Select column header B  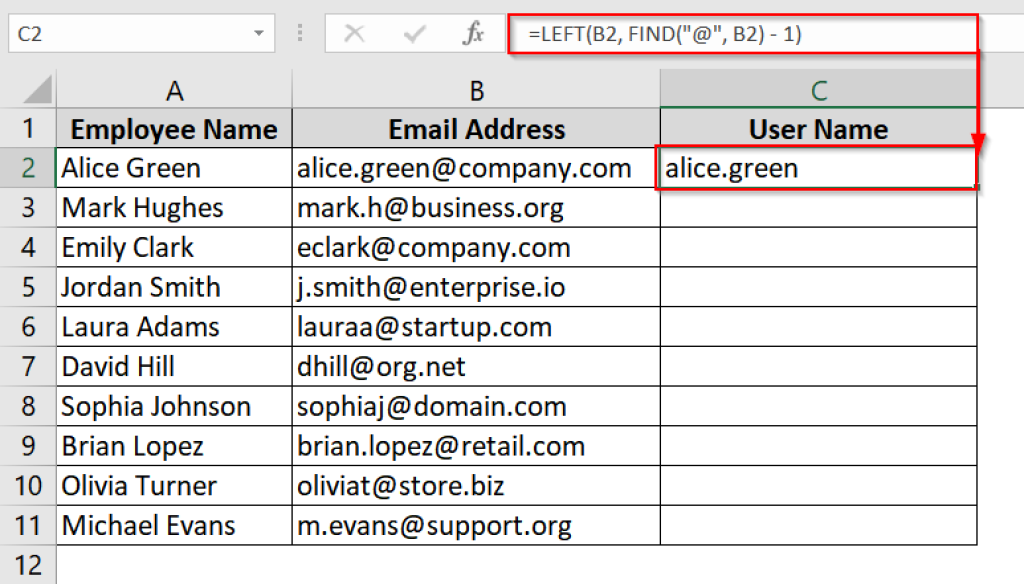pos(476,89)
